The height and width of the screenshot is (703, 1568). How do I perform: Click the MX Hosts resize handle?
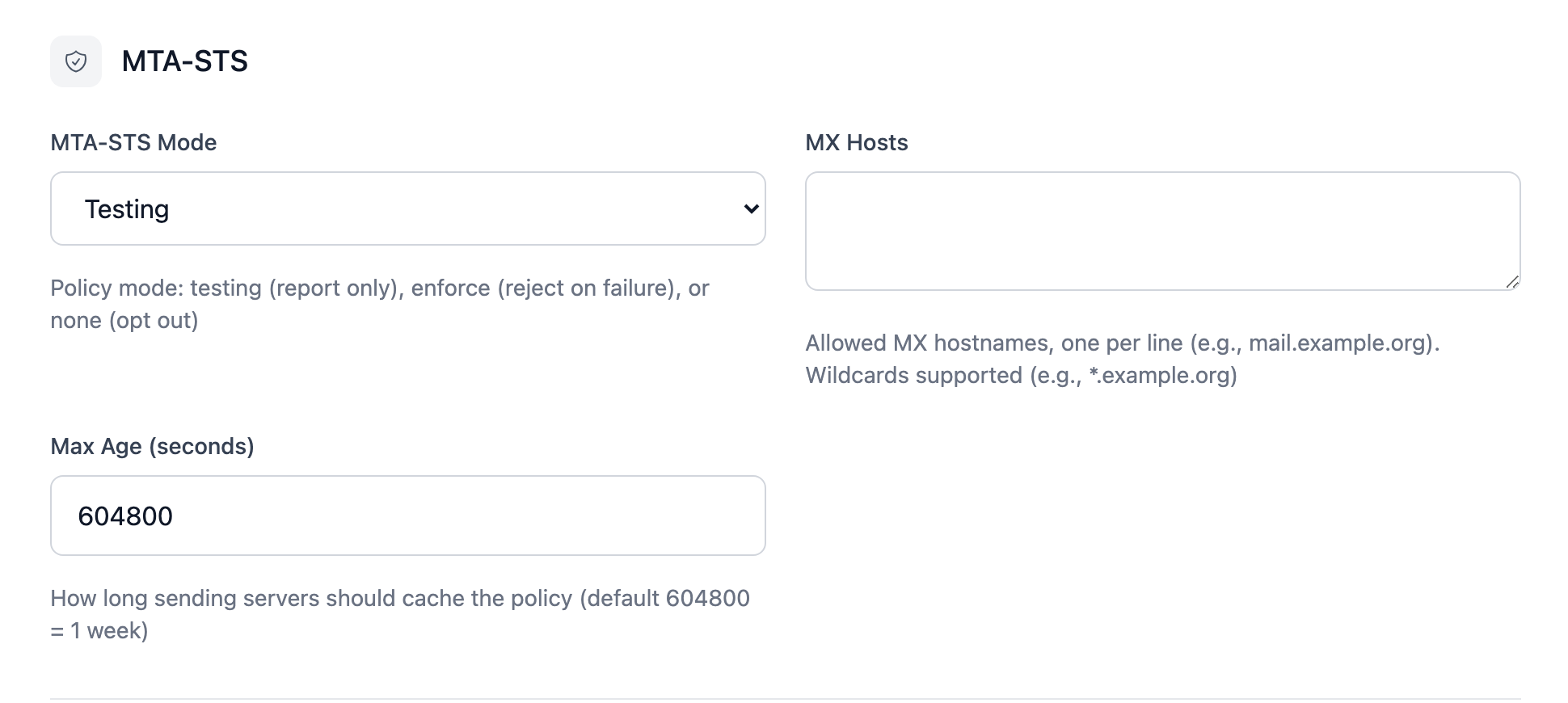1512,282
